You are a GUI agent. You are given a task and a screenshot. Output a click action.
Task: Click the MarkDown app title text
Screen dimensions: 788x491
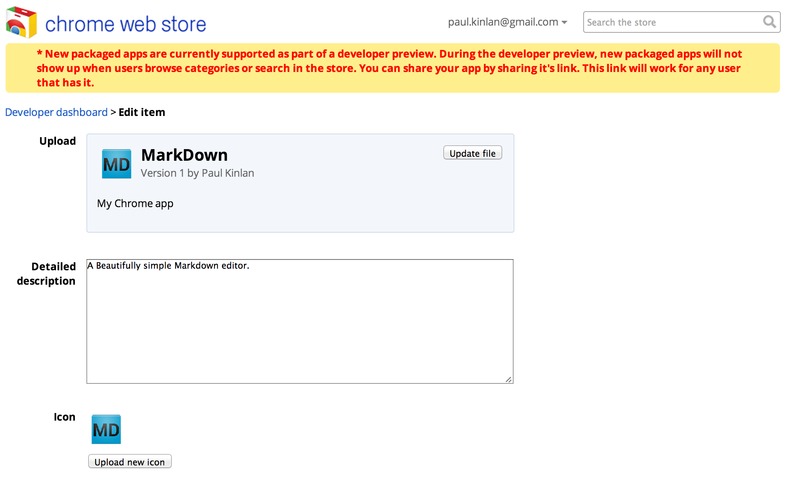tap(184, 155)
